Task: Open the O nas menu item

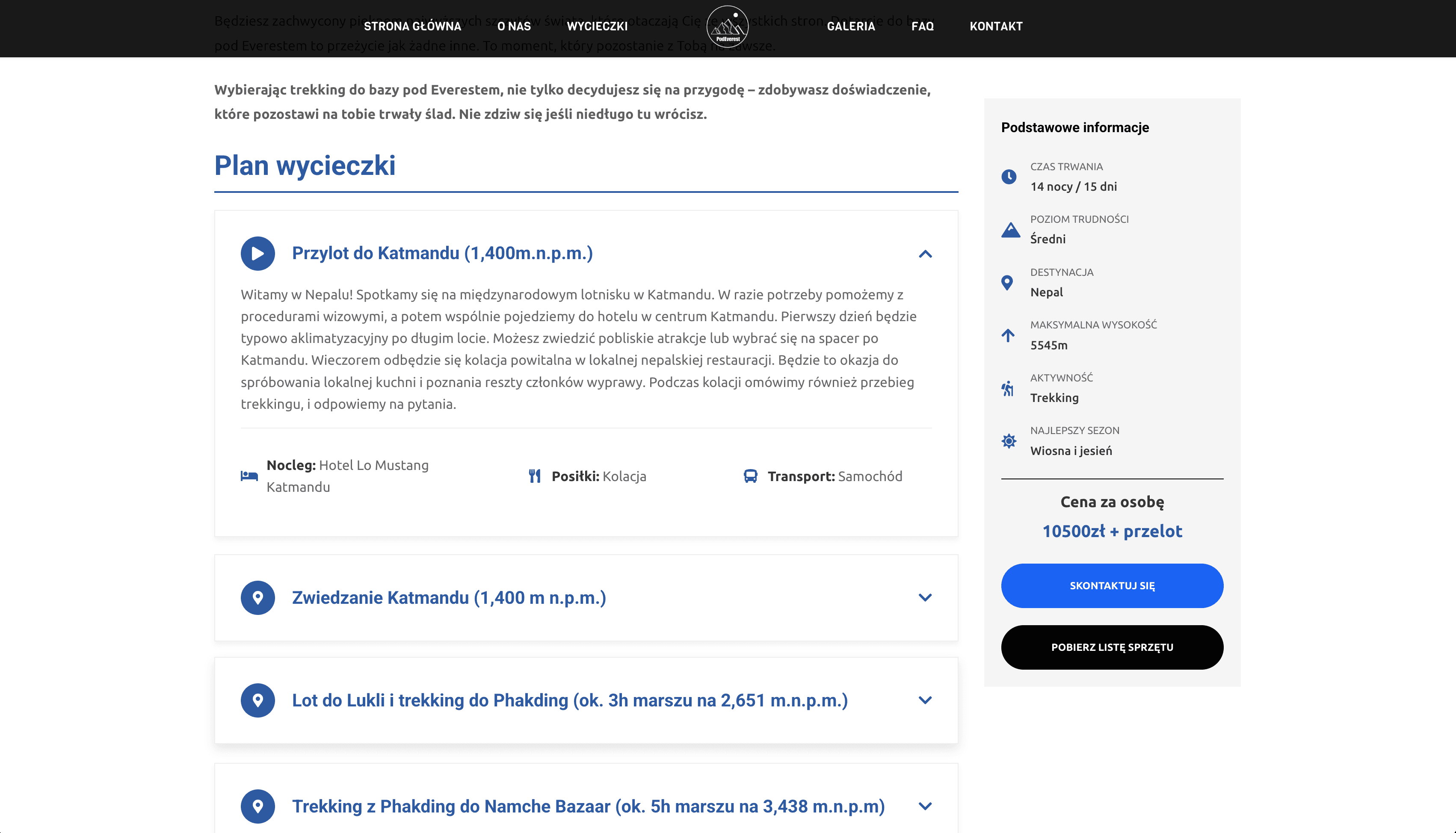Action: point(514,27)
